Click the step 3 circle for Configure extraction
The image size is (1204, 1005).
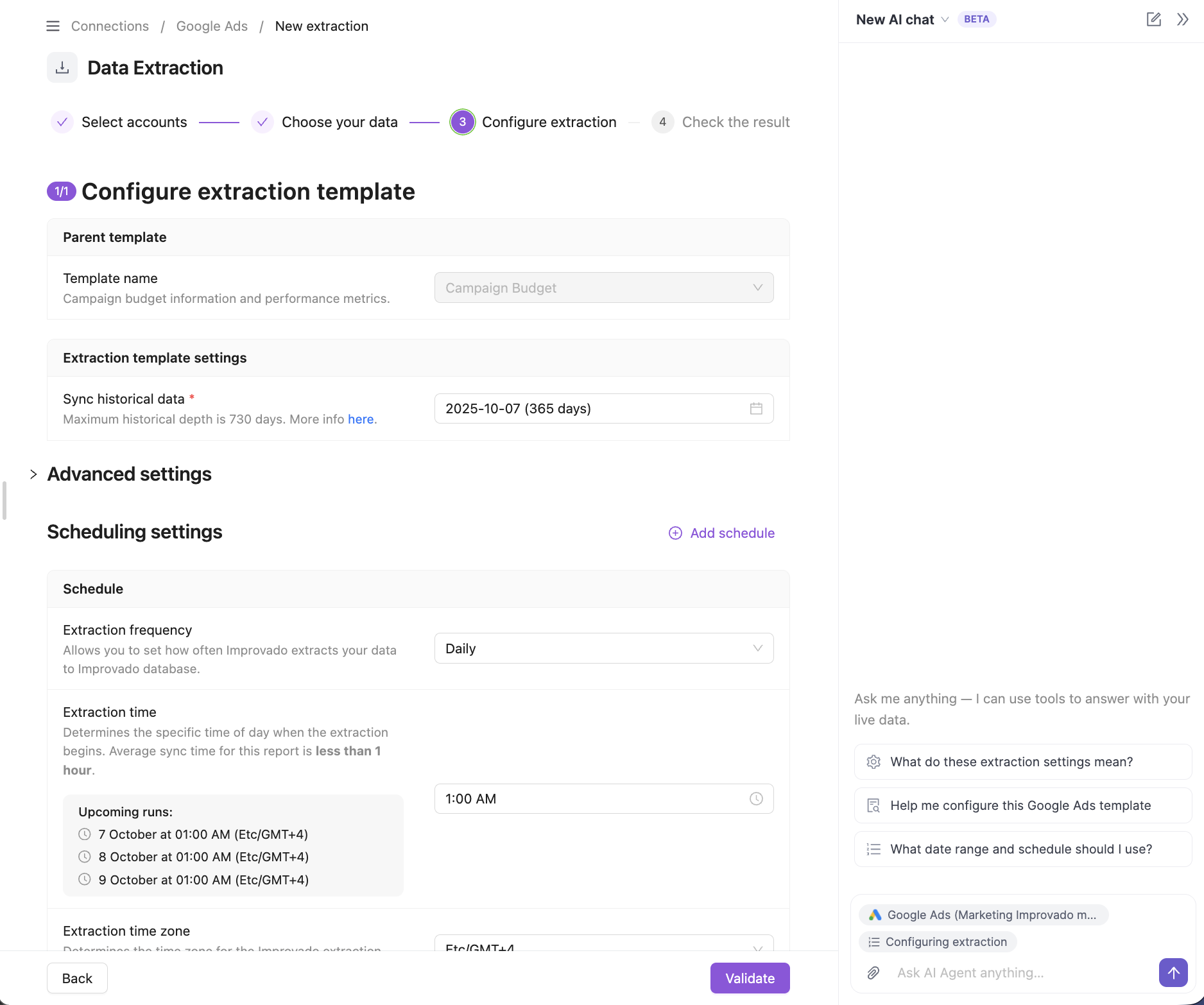(x=462, y=122)
